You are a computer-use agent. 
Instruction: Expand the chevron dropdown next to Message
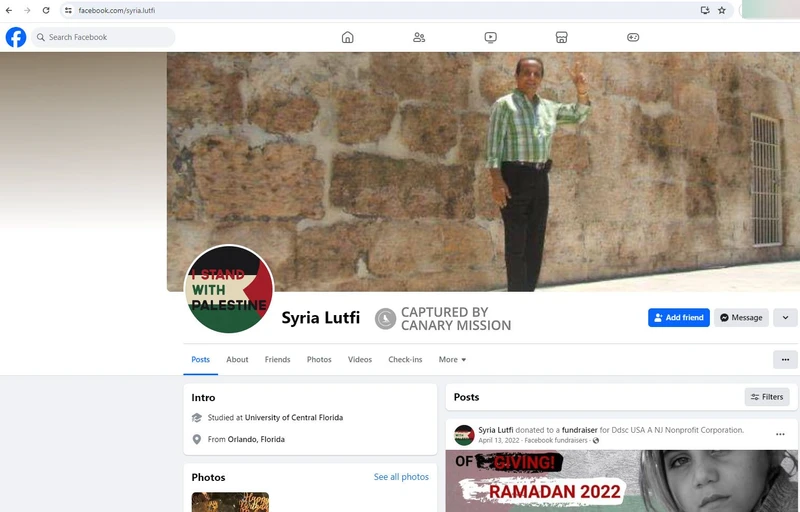point(785,318)
